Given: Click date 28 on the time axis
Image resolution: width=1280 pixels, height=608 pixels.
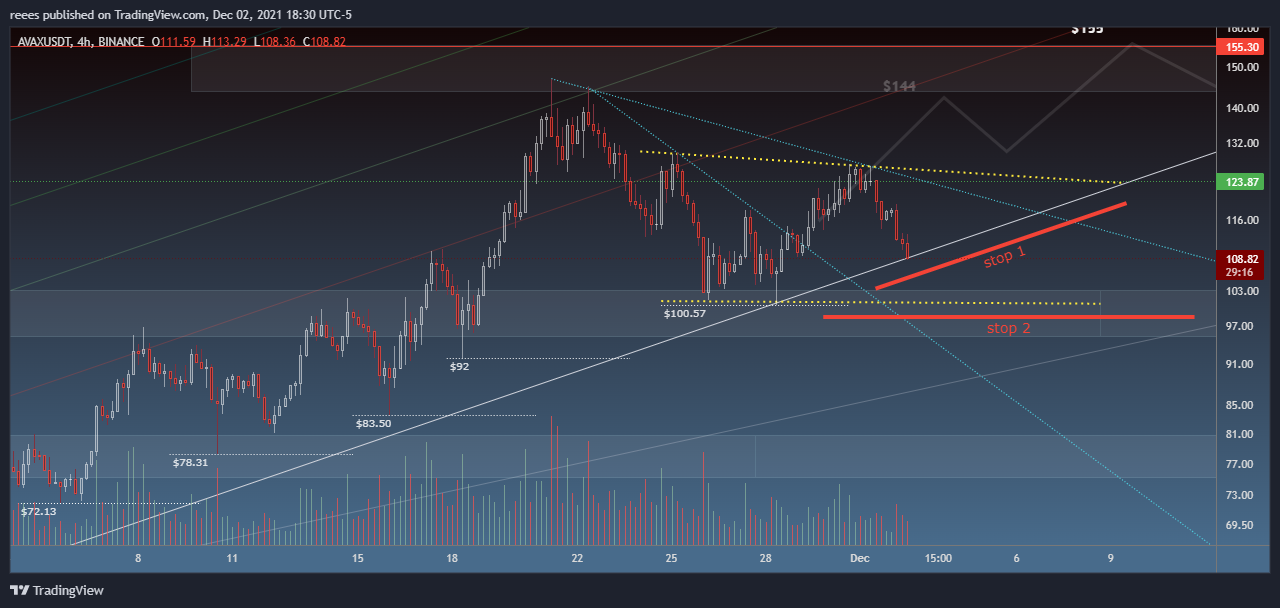Looking at the screenshot, I should coord(765,558).
